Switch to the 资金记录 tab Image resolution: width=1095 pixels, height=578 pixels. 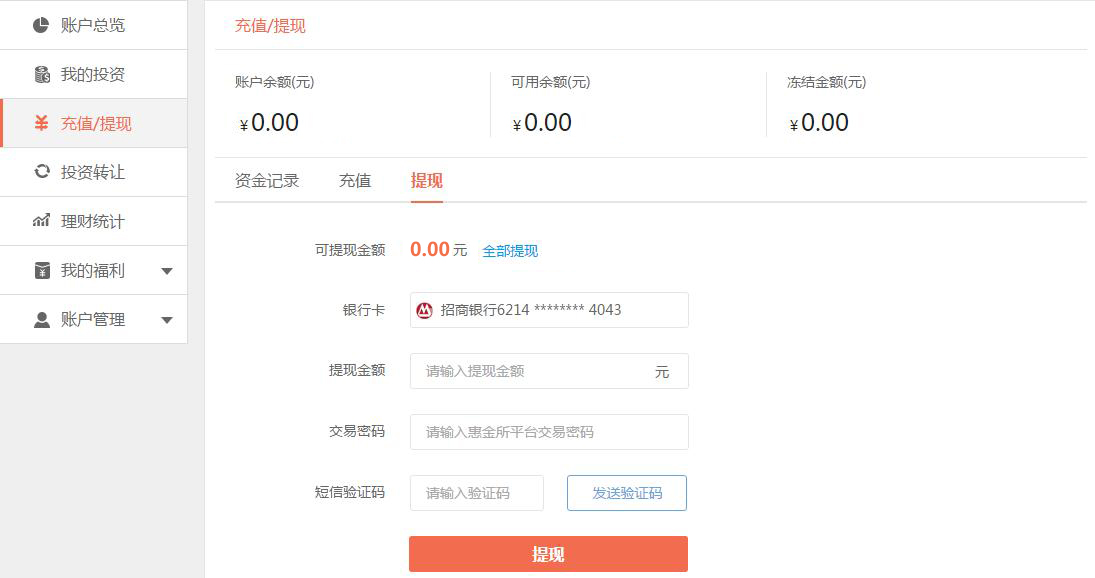pos(267,181)
